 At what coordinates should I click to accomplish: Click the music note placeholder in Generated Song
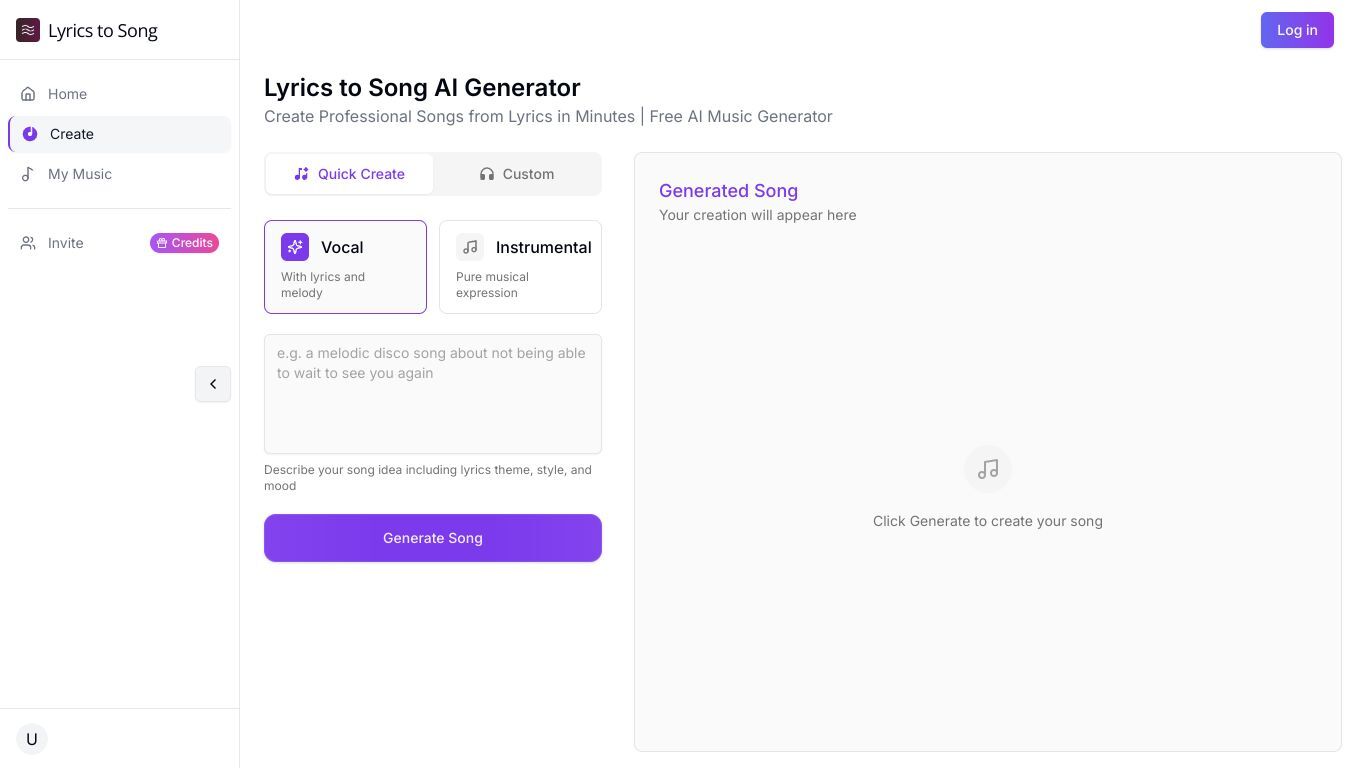point(988,469)
